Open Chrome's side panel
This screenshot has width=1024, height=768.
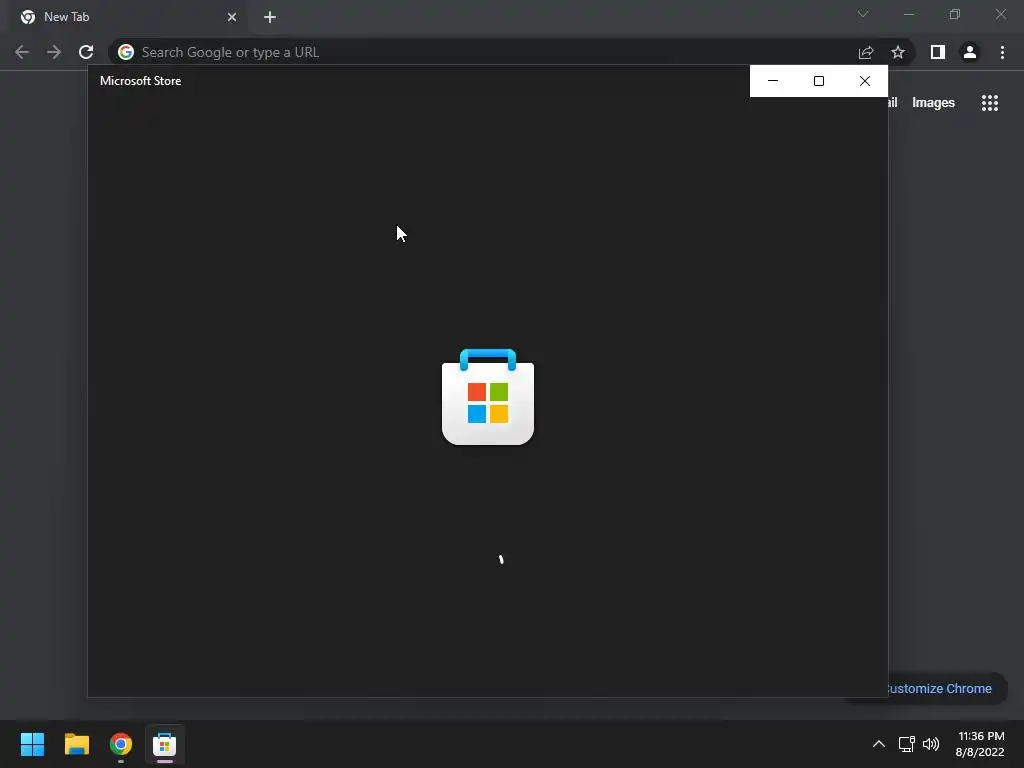[938, 52]
